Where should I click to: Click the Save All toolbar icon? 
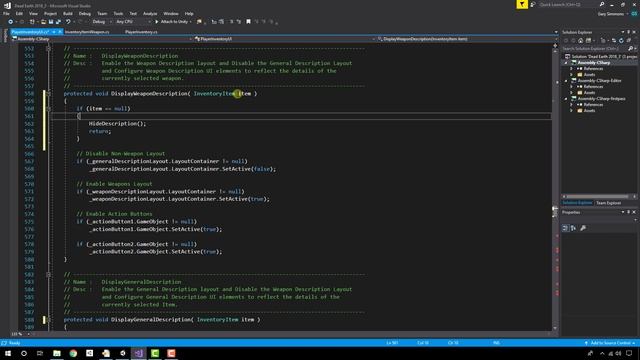(58, 22)
